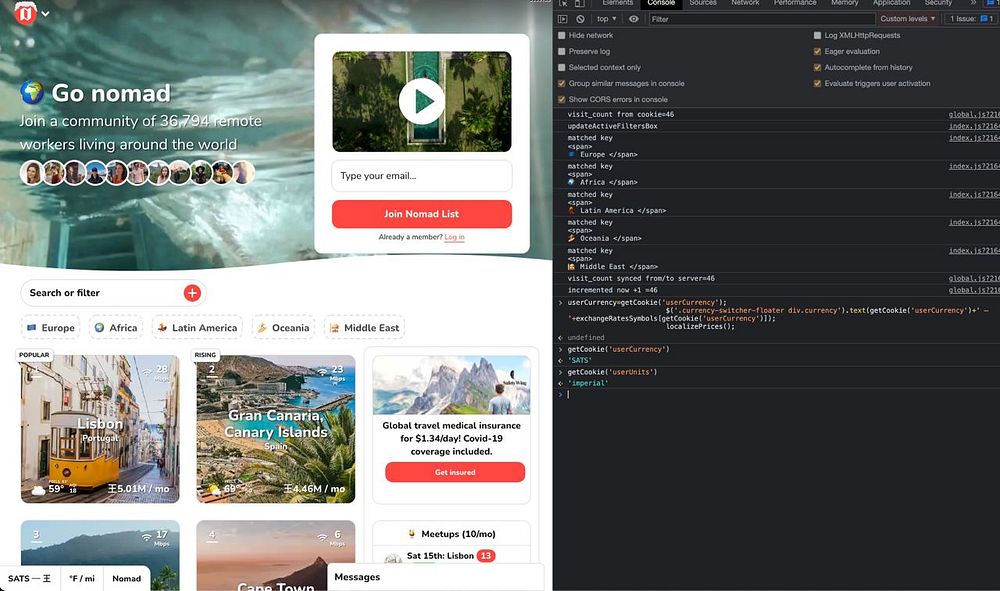Click the globe icon beside Go nomad
This screenshot has width=1000, height=591.
click(32, 92)
